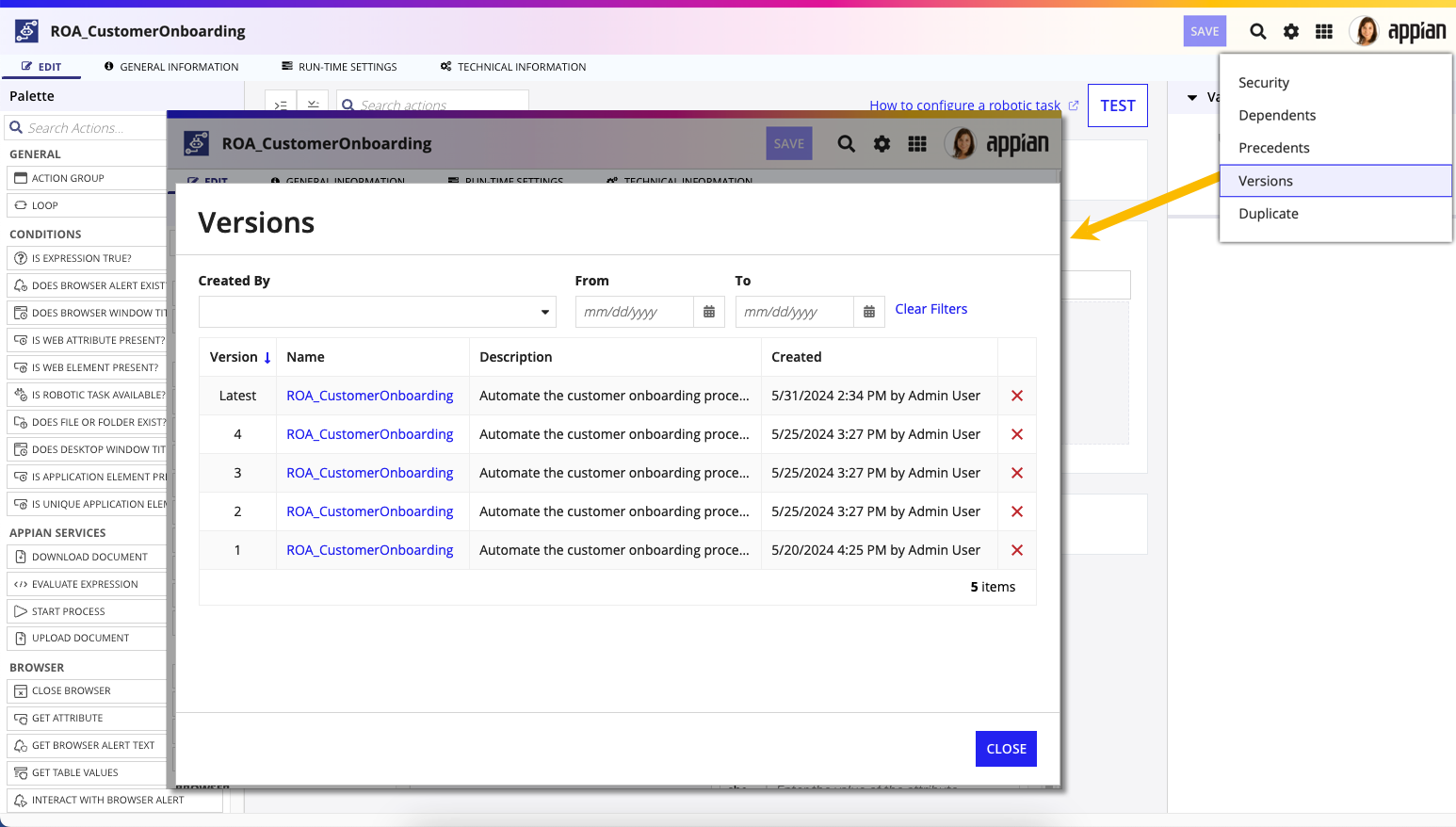Click the search magnifier icon in top header
Image resolution: width=1456 pixels, height=827 pixels.
[1257, 31]
